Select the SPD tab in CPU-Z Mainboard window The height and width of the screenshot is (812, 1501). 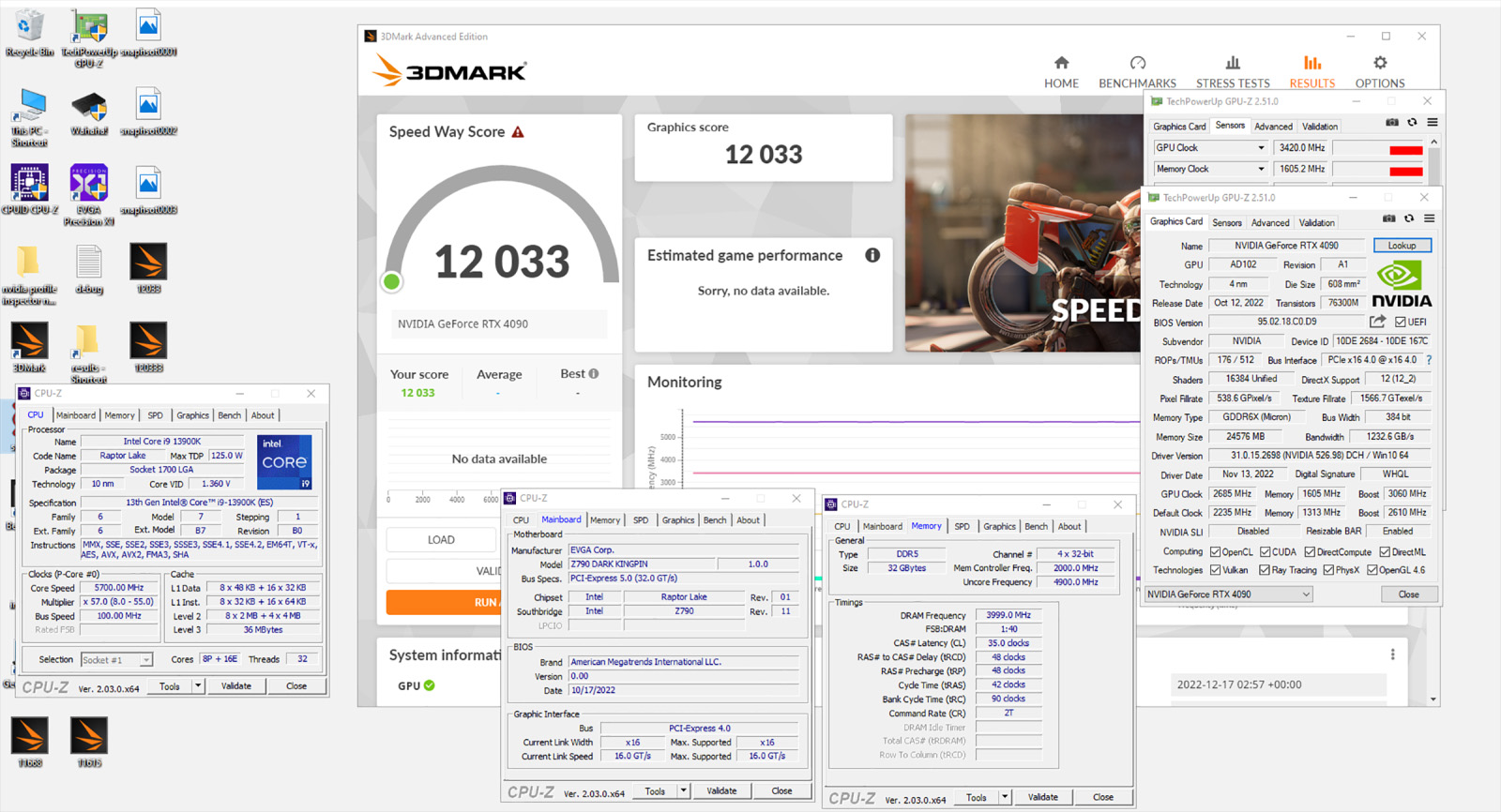click(641, 520)
